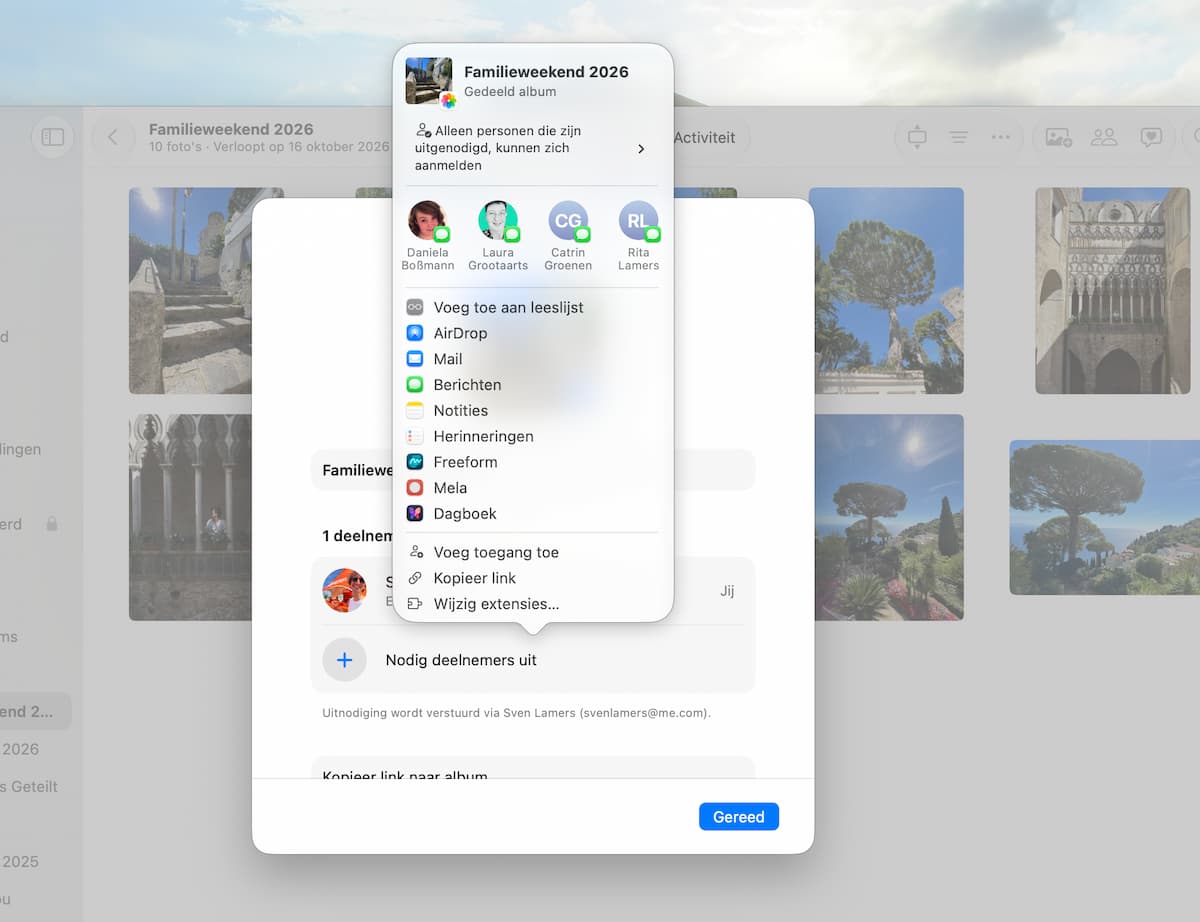The image size is (1200, 922).
Task: Click the aspect-ratio zoom toolbar icon
Action: point(917,138)
